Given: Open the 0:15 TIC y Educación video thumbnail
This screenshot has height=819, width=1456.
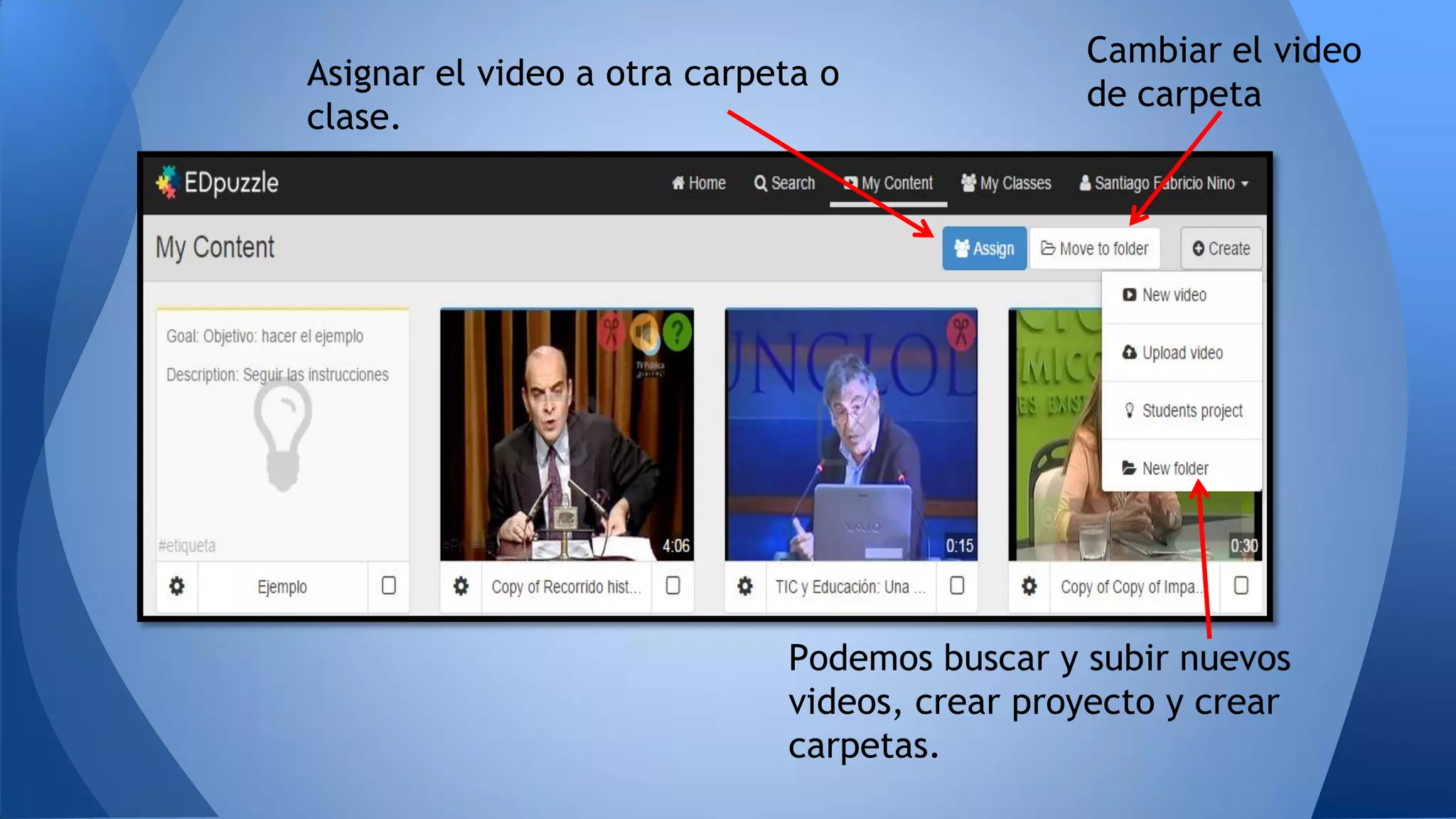Looking at the screenshot, I should point(851,434).
